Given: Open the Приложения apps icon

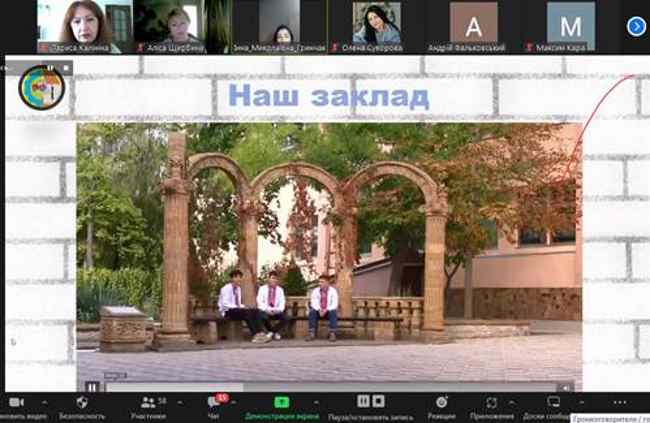Looking at the screenshot, I should coord(492,402).
